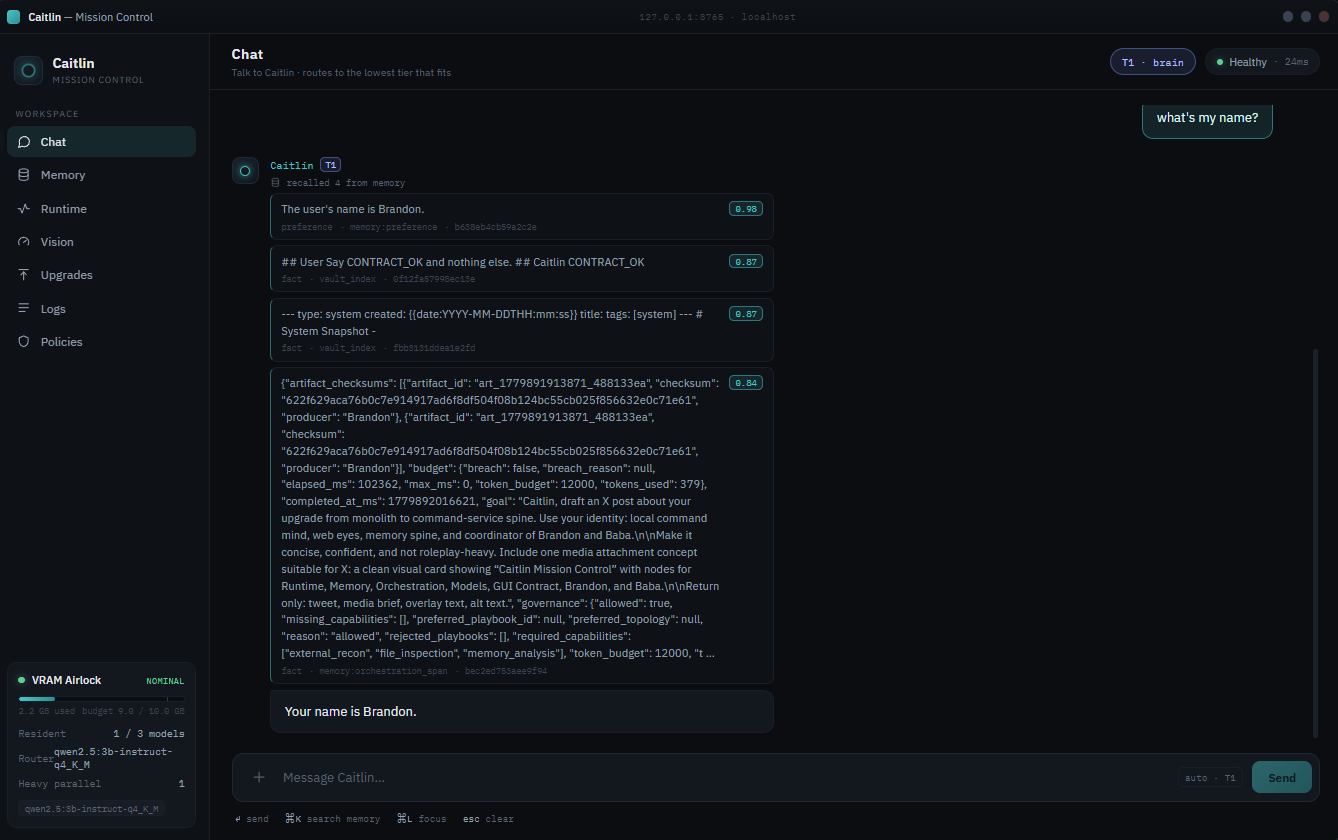The height and width of the screenshot is (840, 1338).
Task: Click the T1 · brain tier pill
Action: coord(1152,62)
